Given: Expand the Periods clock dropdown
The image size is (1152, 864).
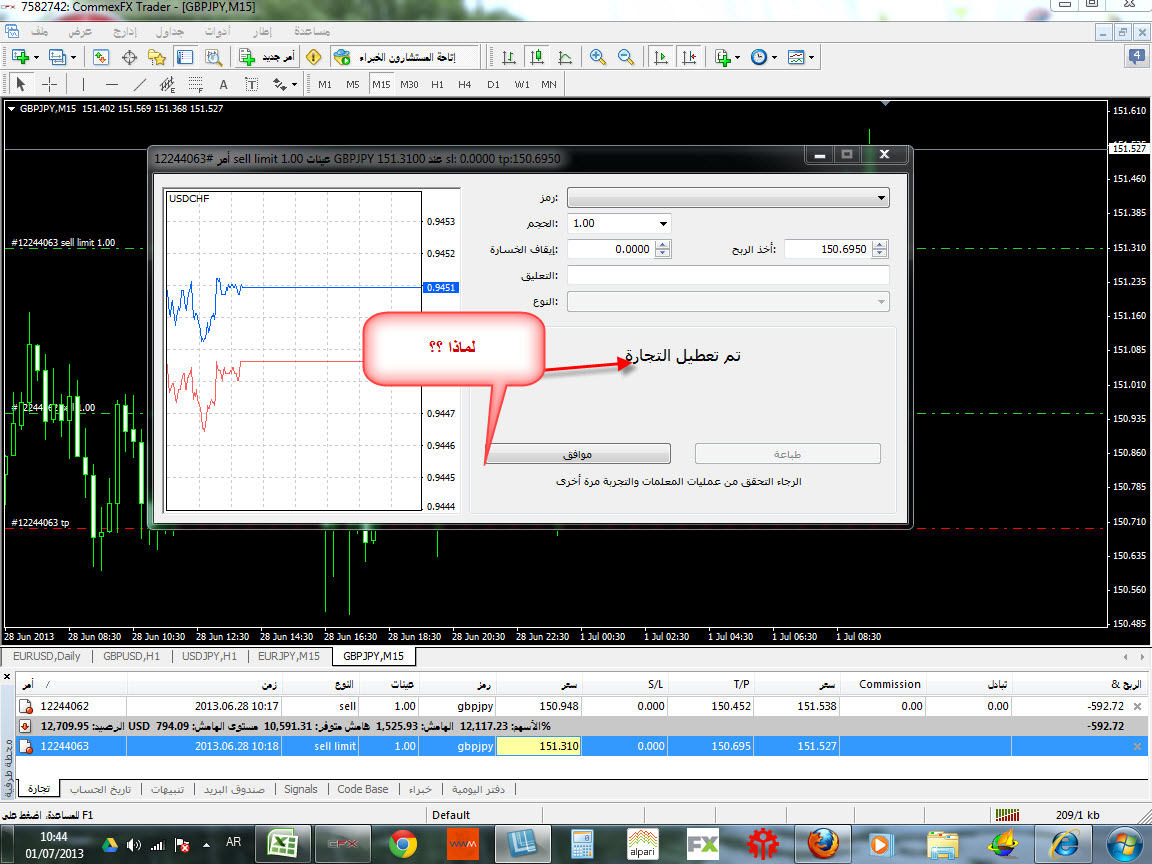Looking at the screenshot, I should point(774,57).
